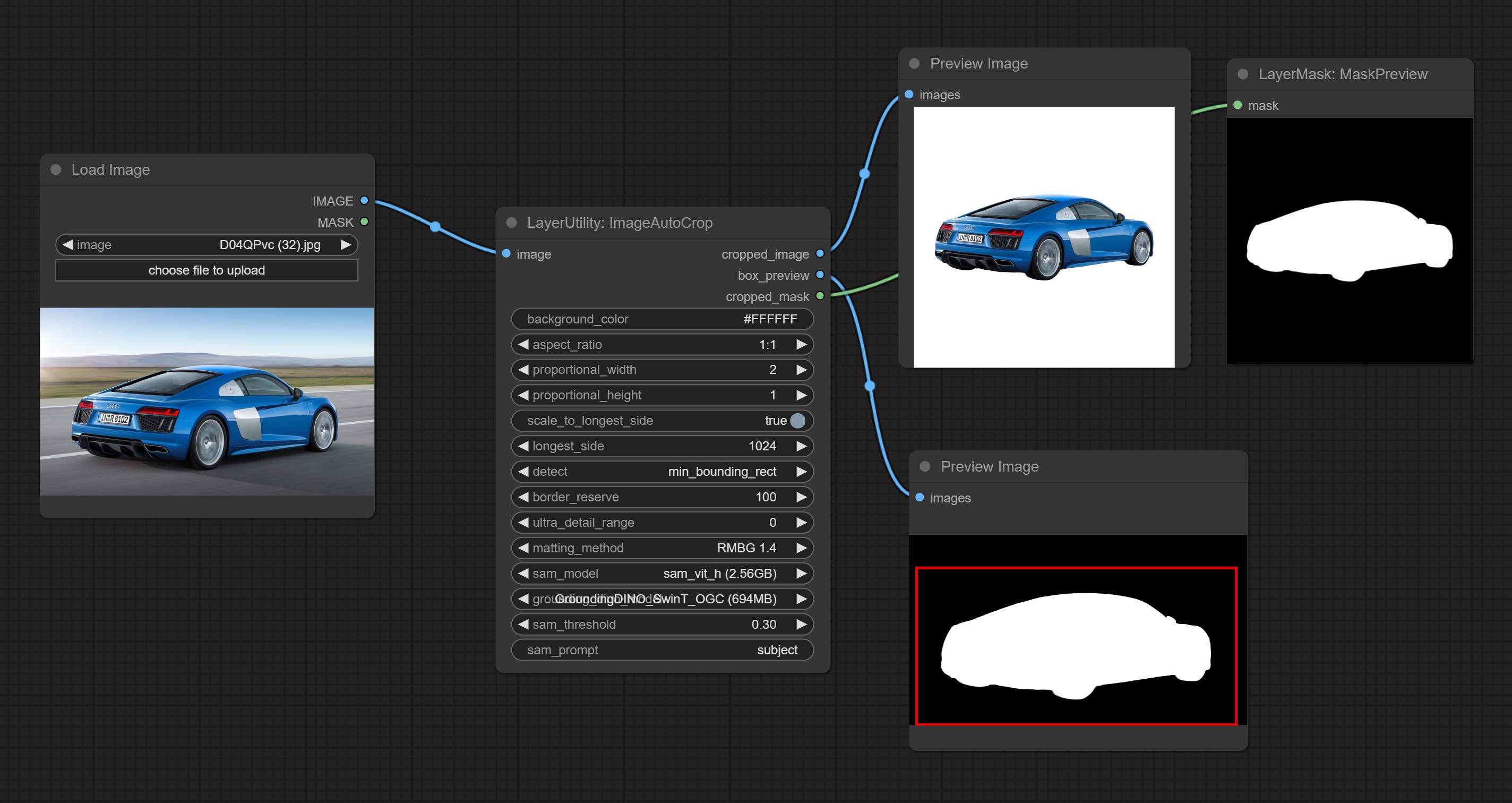This screenshot has height=803, width=1512.
Task: Collapse the LayerUtility: ImageAutoCrop node dot
Action: pos(511,223)
